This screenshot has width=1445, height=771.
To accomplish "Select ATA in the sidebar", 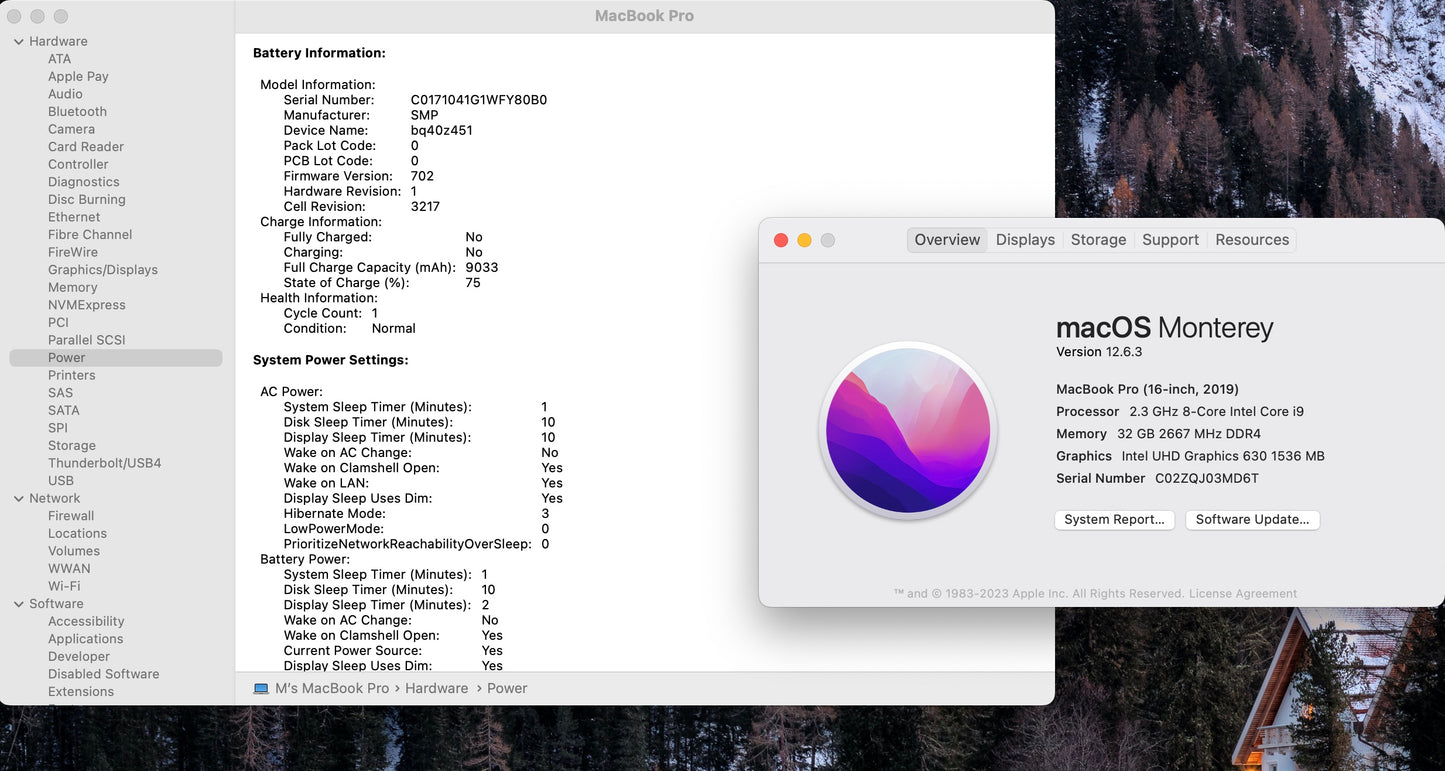I will tap(60, 59).
